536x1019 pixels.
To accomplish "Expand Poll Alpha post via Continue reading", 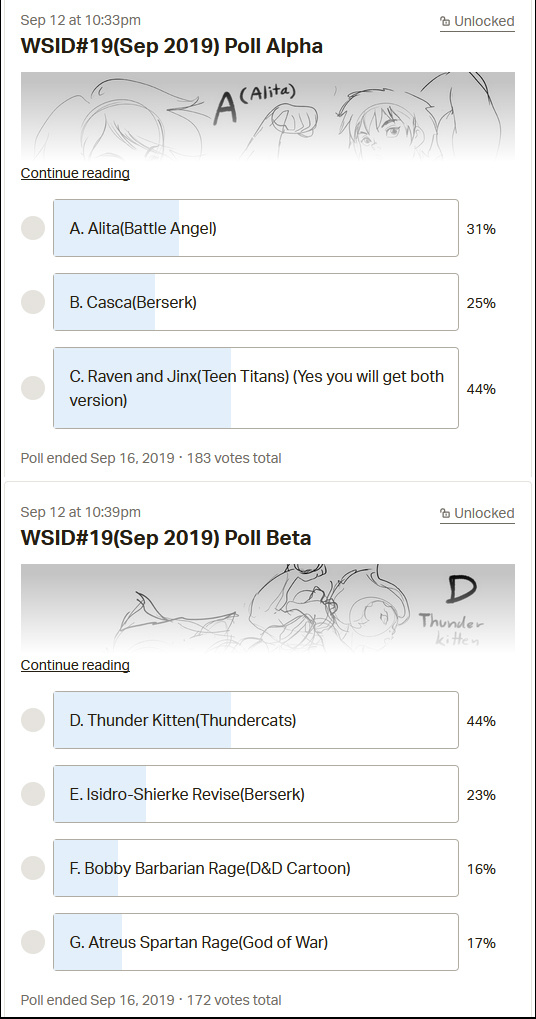I will pyautogui.click(x=75, y=174).
